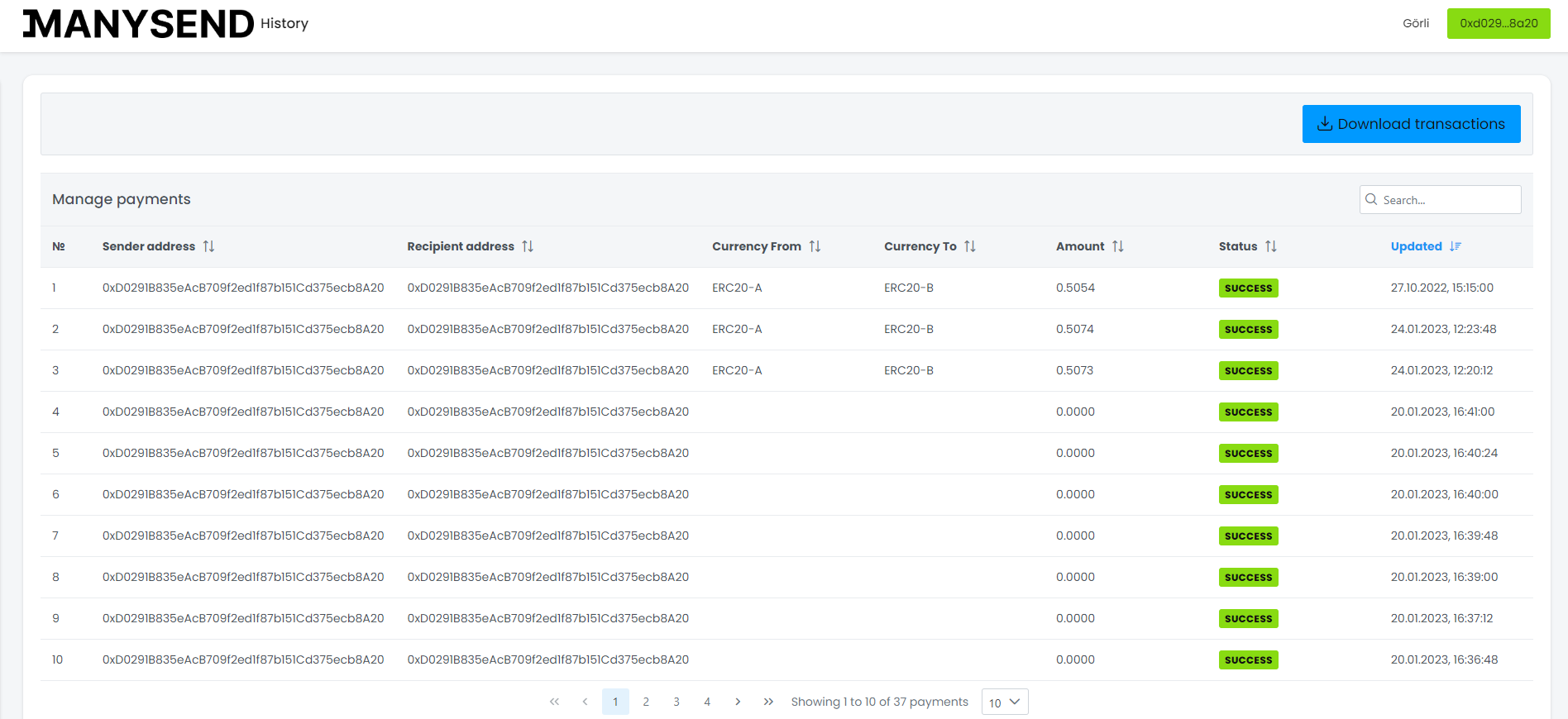Click sender address in row 8
Screen dimensions: 1568x719
243,577
